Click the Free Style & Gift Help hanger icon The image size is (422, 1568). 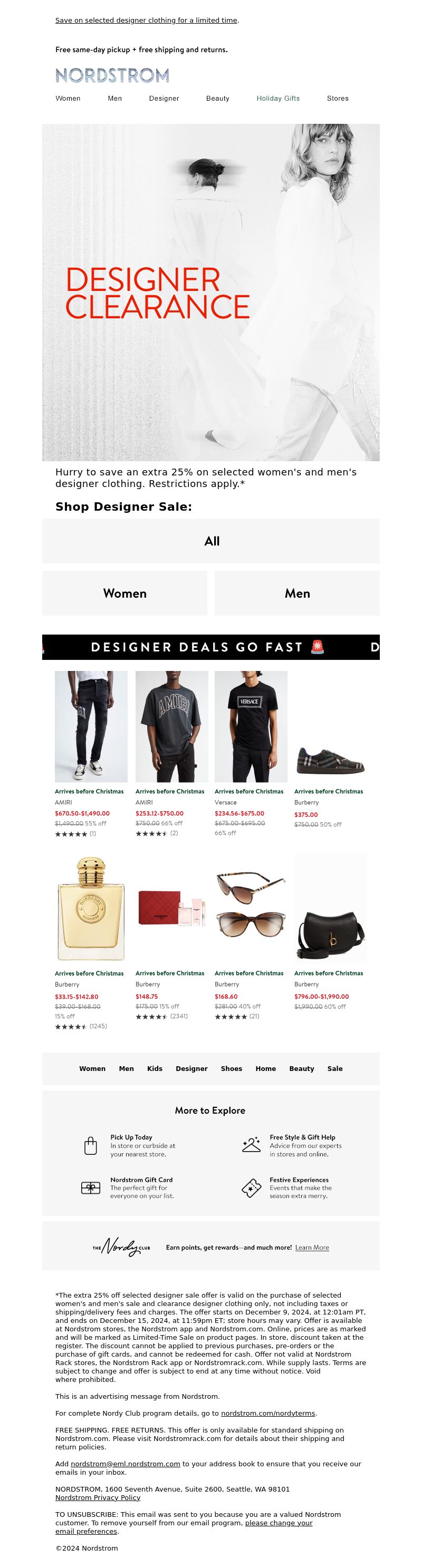coord(251,1144)
